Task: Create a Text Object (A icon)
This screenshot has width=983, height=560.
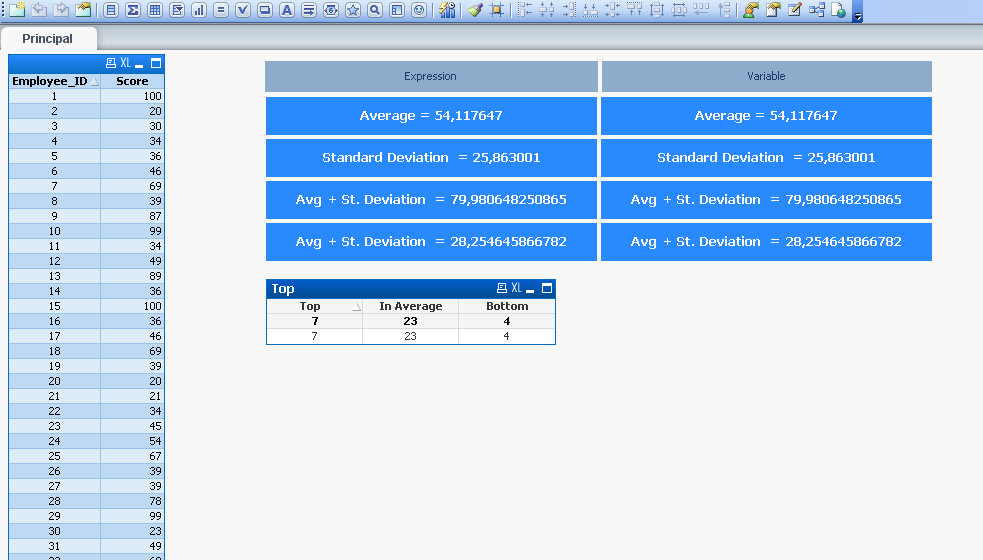Action: (x=286, y=9)
